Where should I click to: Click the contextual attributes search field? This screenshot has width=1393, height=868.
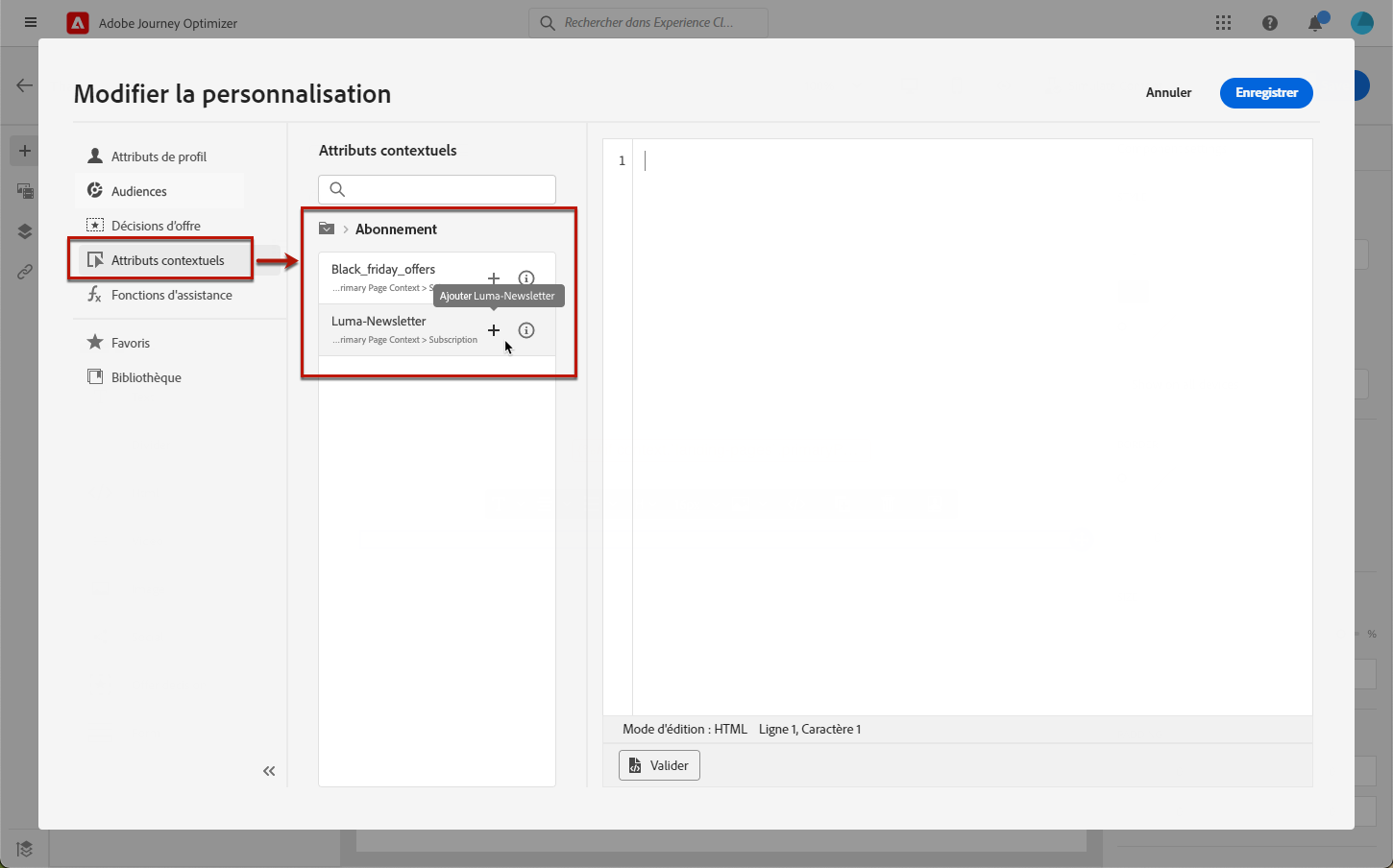(x=437, y=189)
